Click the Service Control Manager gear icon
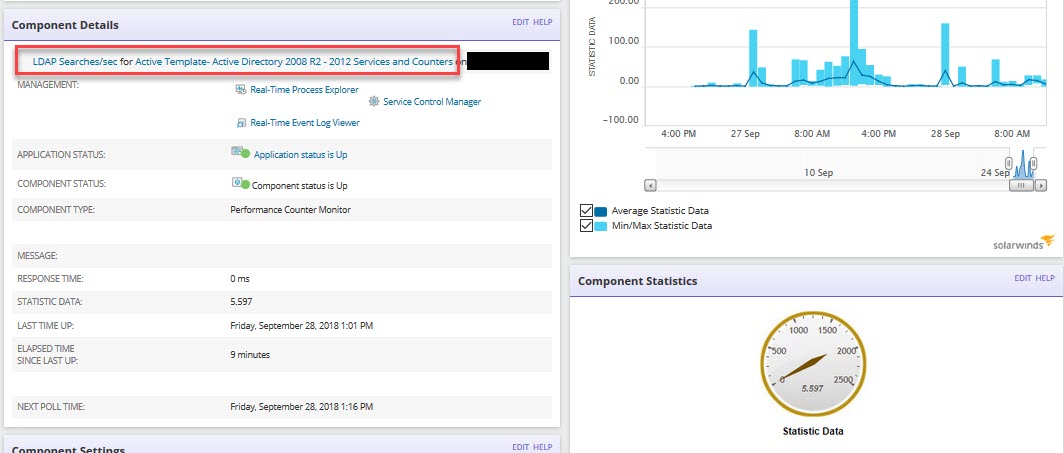Viewport: 1064px width, 453px height. pos(374,102)
